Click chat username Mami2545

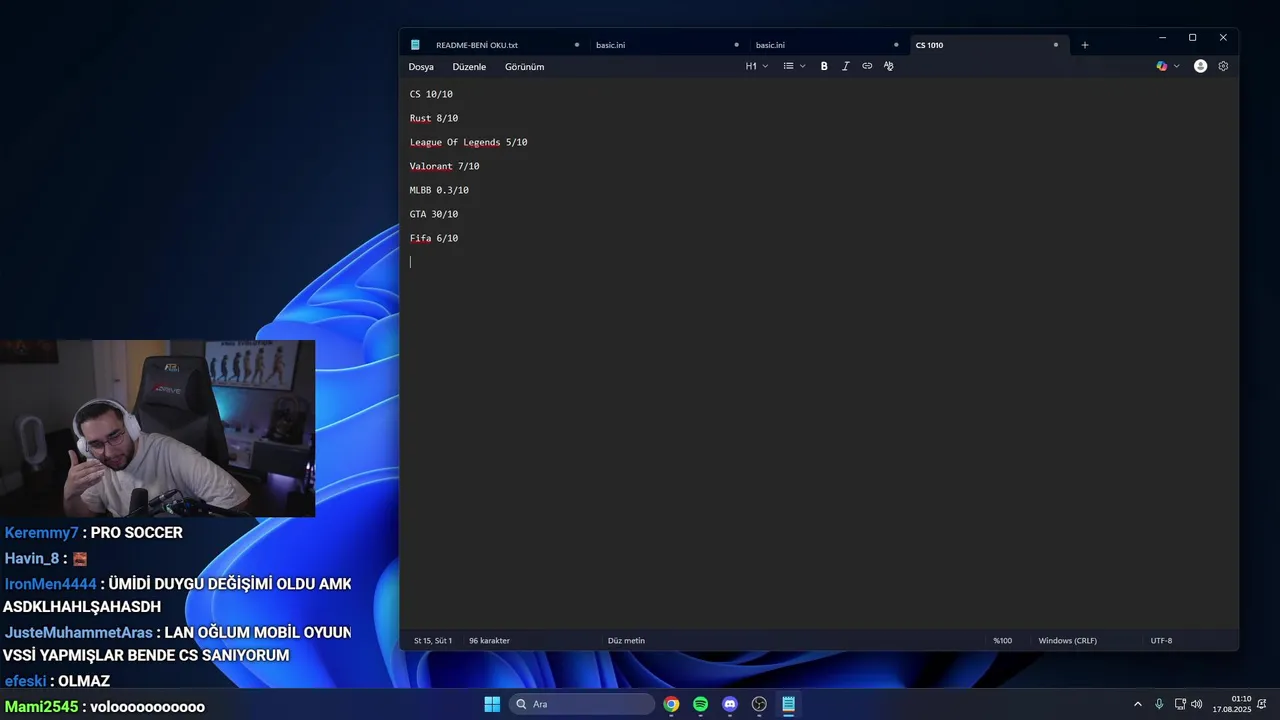[x=40, y=707]
